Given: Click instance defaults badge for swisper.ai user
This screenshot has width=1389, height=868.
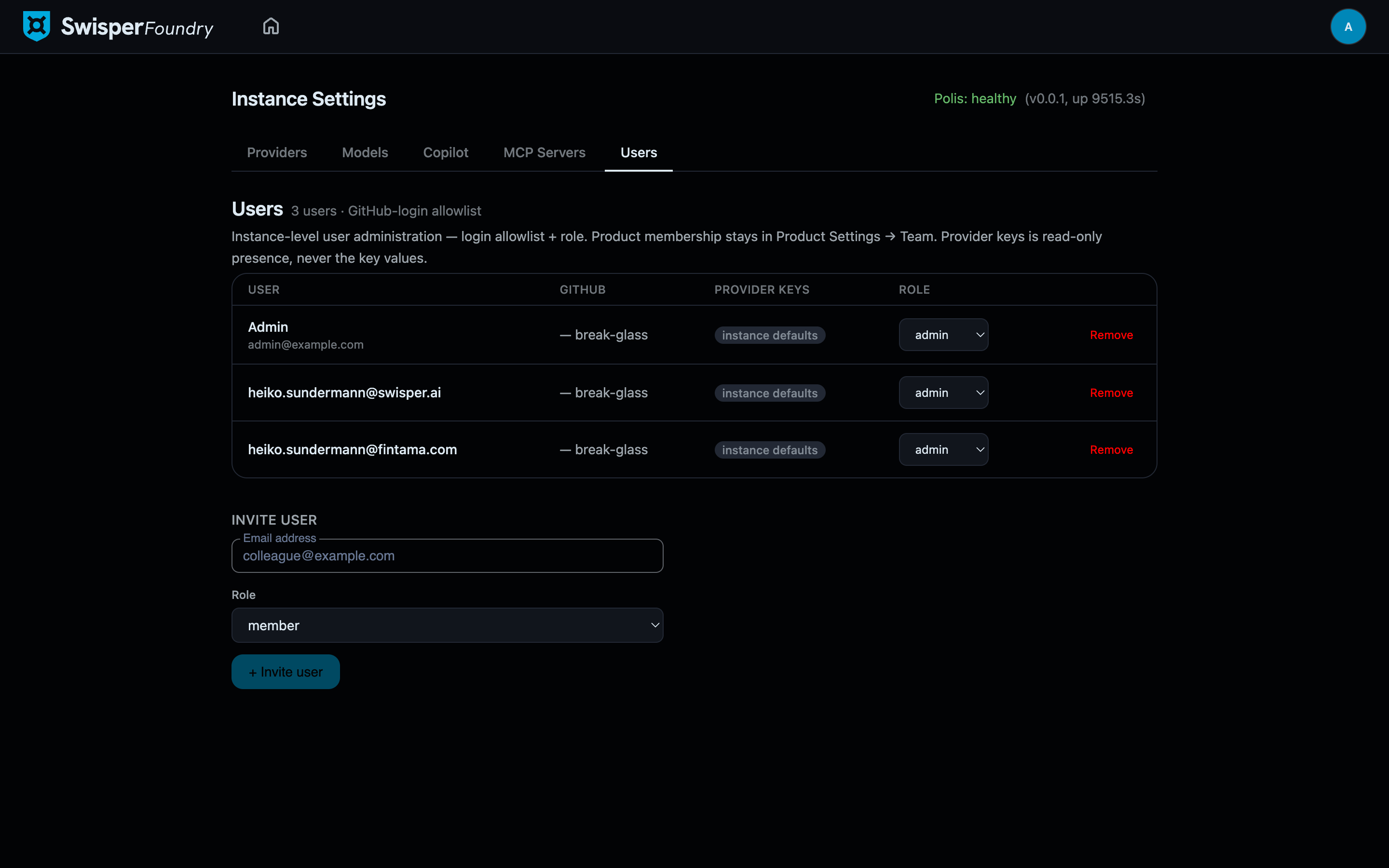Looking at the screenshot, I should [770, 393].
